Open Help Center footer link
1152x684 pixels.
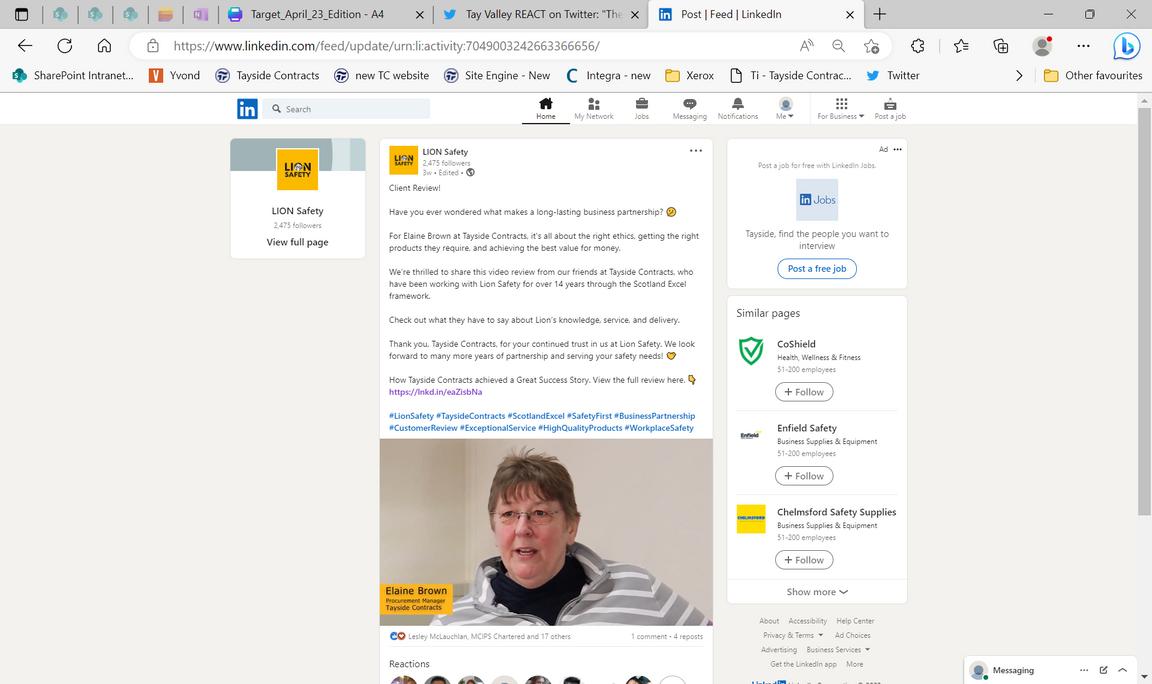click(x=855, y=622)
